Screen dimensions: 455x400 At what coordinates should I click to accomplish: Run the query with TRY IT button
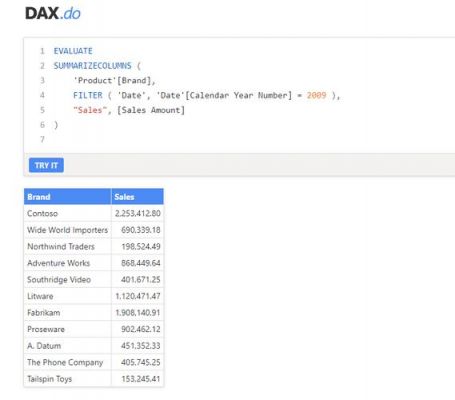[x=46, y=165]
